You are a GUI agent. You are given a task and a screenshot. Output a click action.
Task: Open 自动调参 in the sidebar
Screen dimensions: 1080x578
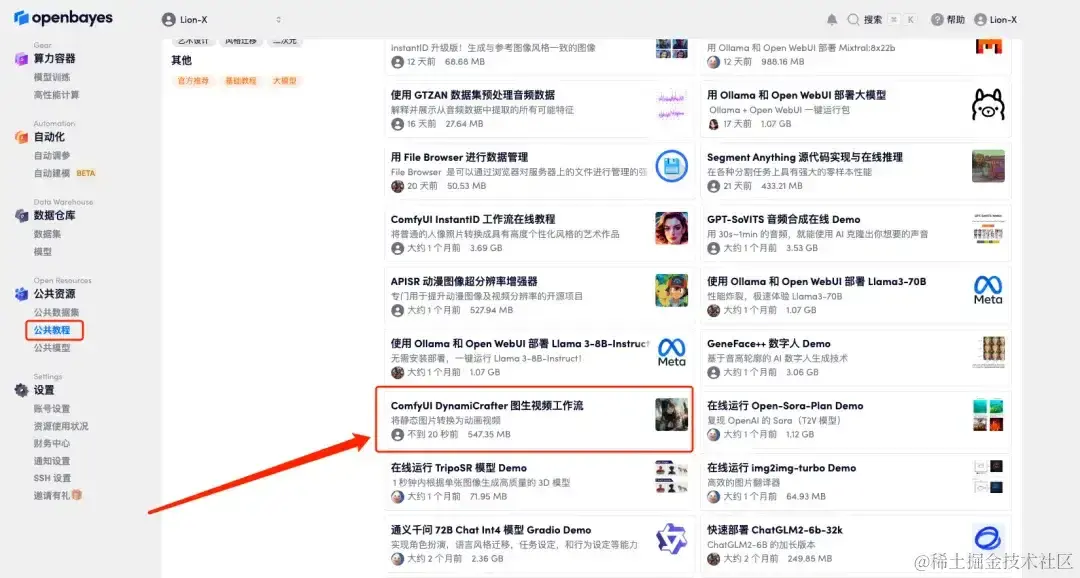pyautogui.click(x=52, y=156)
